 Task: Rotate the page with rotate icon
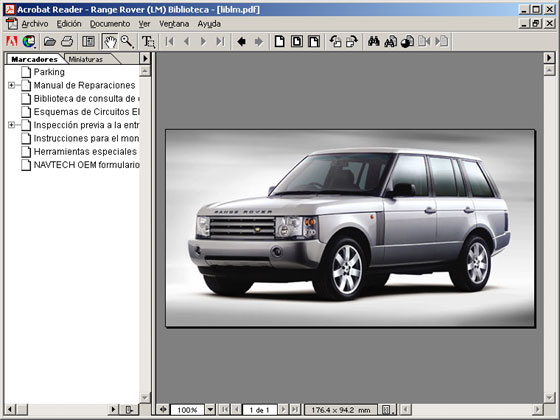(x=335, y=41)
